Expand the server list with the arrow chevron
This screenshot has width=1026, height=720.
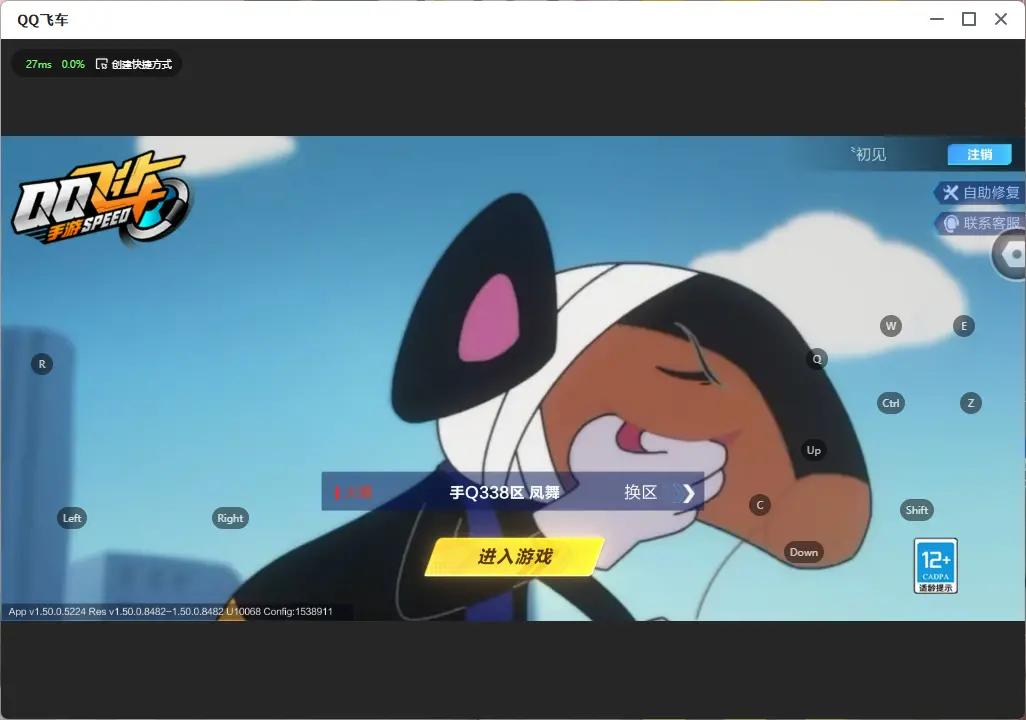688,493
